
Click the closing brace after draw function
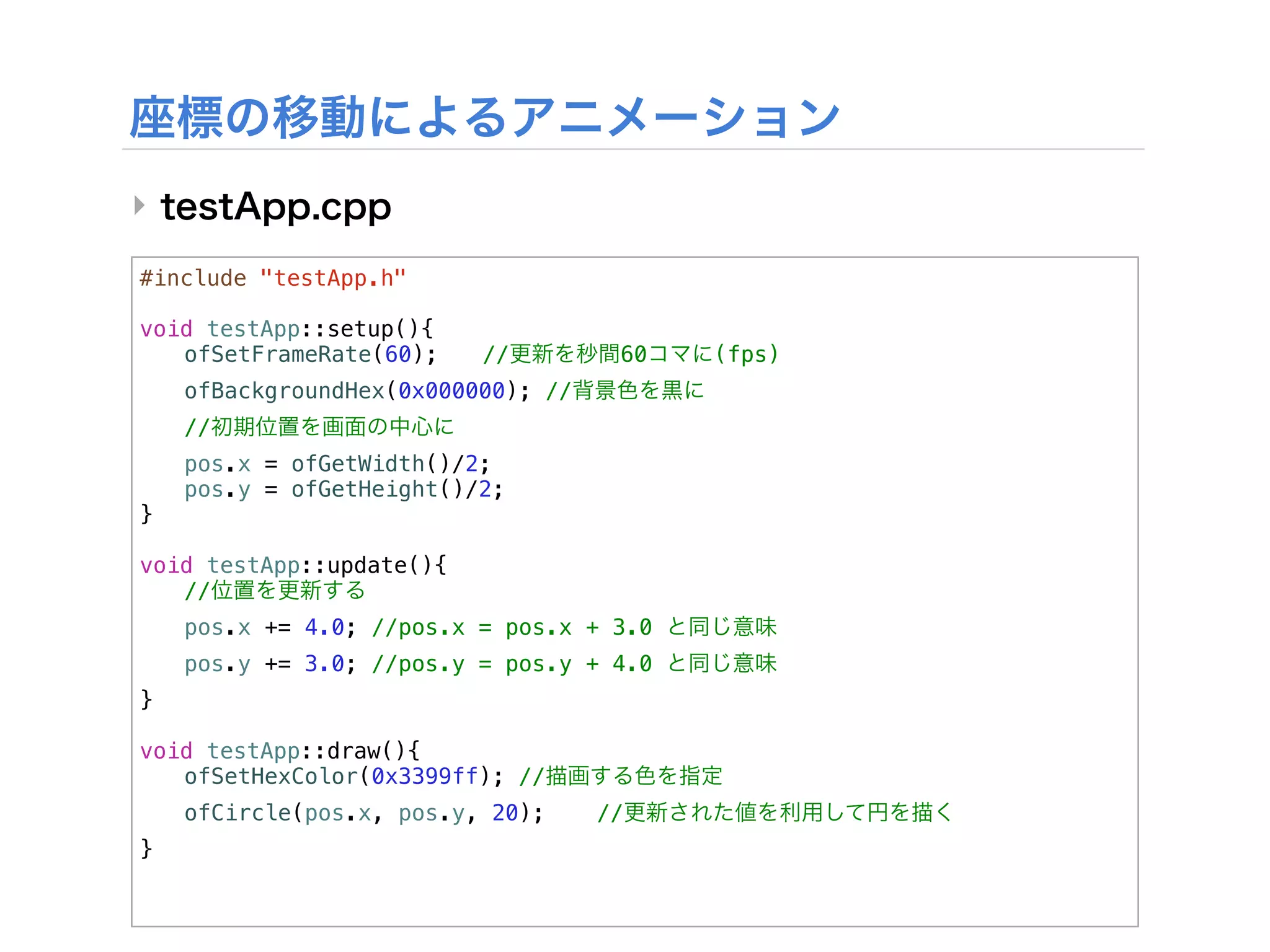coord(146,848)
